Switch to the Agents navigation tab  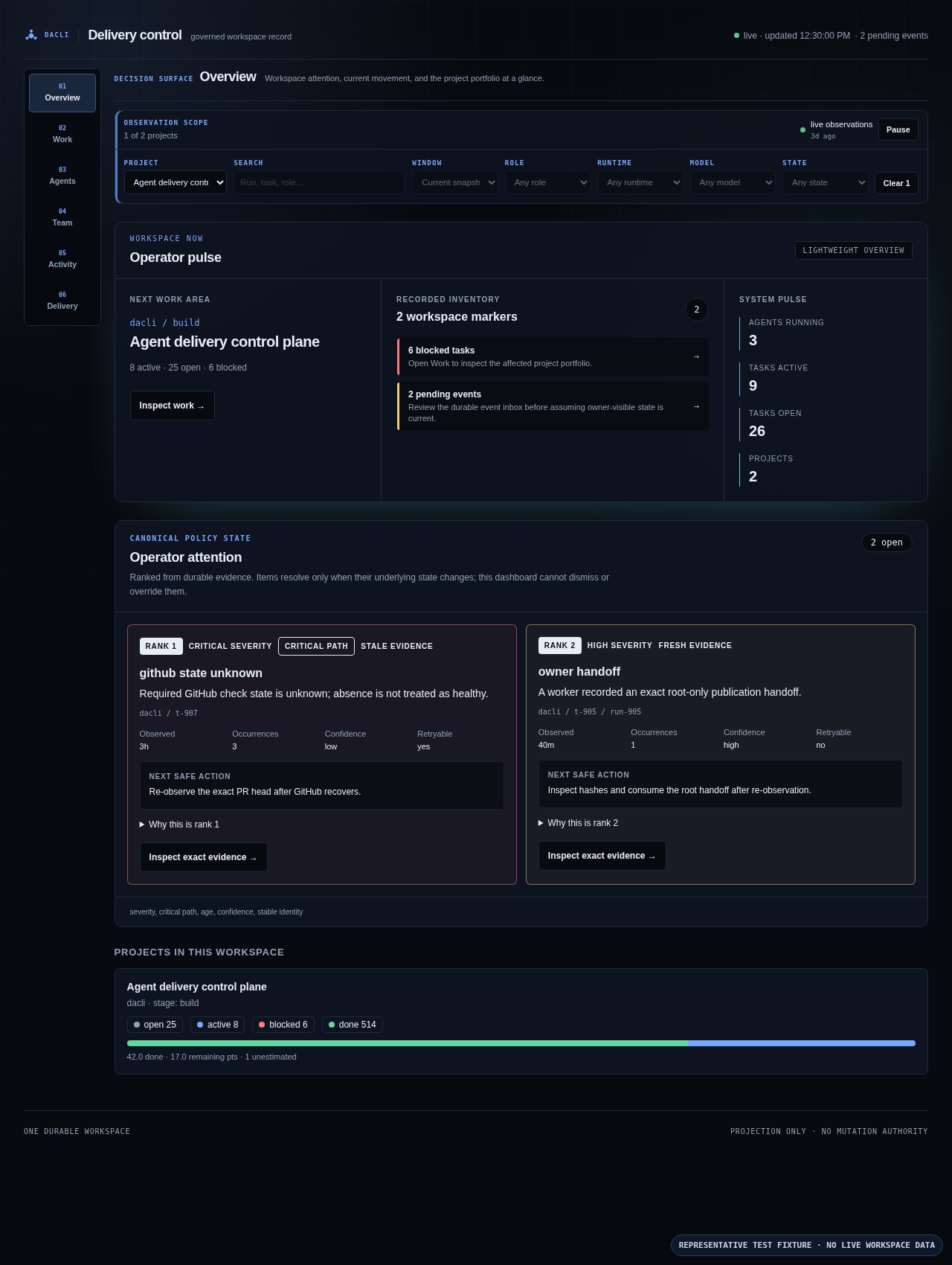(x=62, y=176)
